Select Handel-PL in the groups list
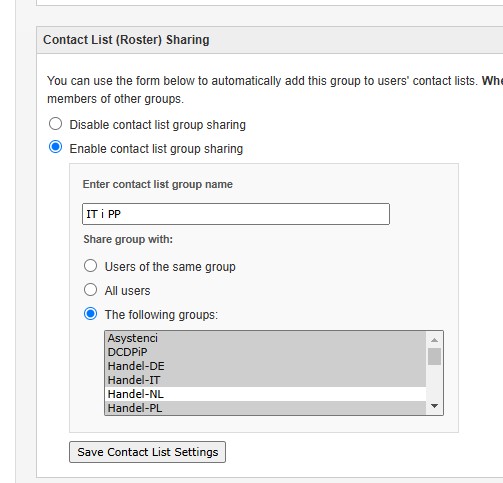The image size is (503, 483). coord(265,408)
